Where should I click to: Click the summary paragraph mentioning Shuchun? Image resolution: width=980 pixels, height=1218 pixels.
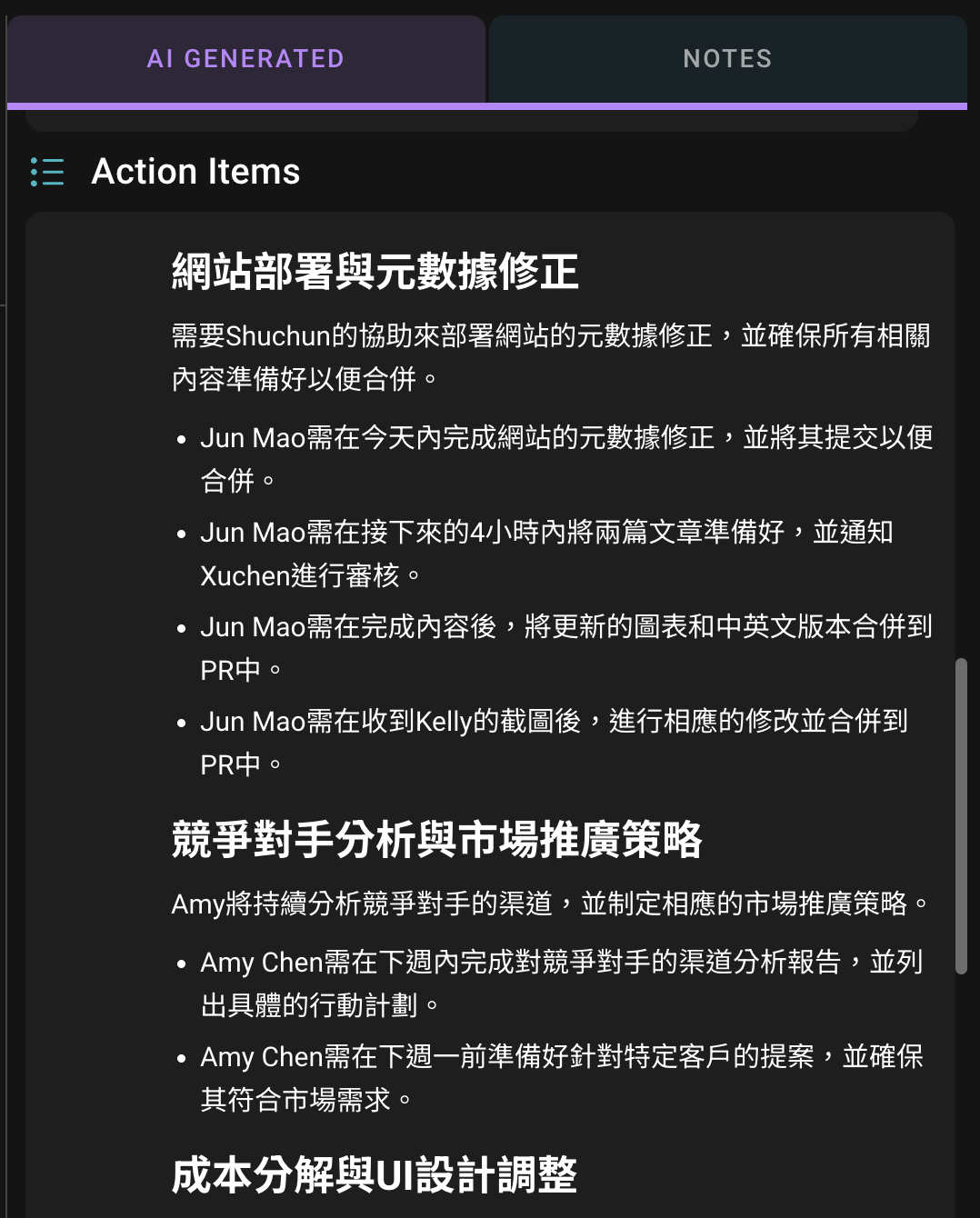coord(550,357)
